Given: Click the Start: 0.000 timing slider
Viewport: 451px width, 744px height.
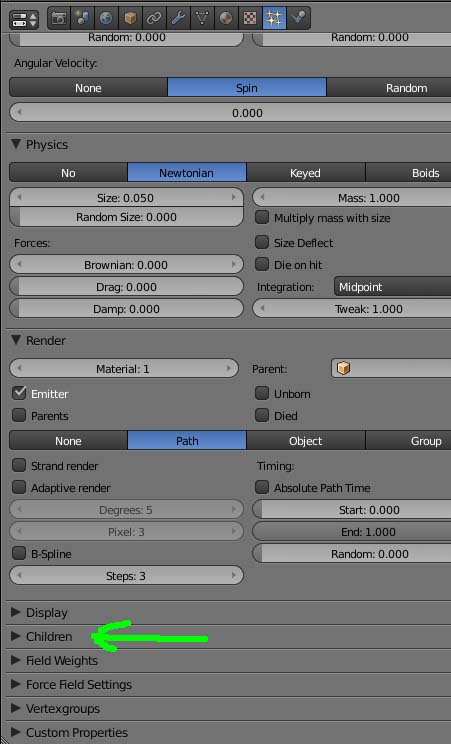Looking at the screenshot, I should pos(352,510).
